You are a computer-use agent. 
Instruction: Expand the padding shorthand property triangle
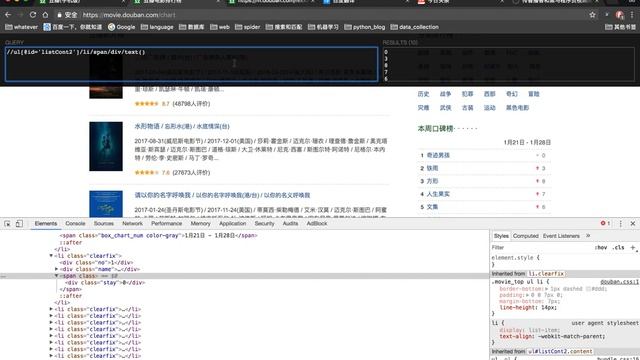pyautogui.click(x=528, y=295)
